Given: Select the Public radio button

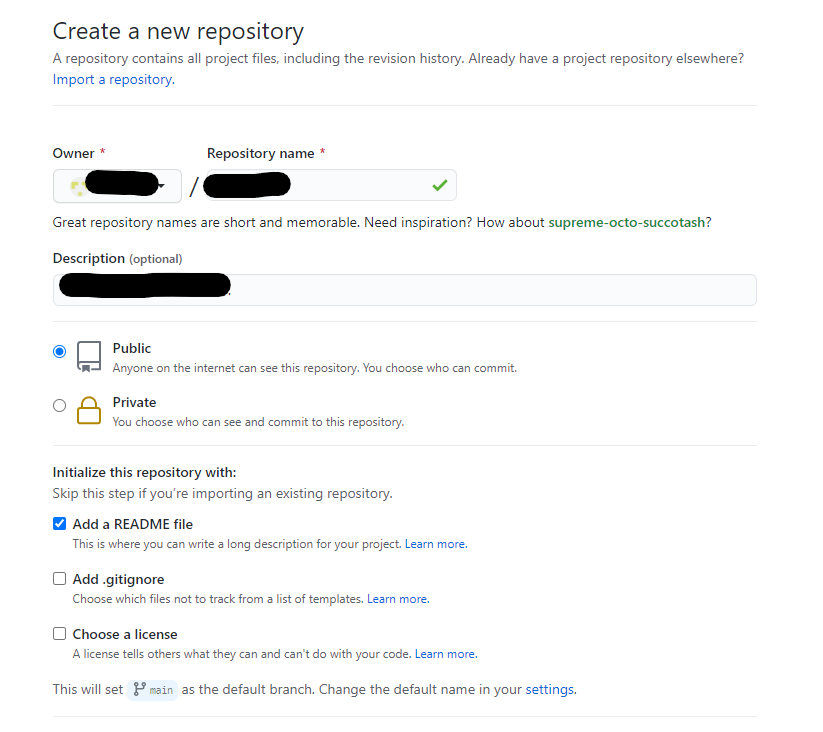Looking at the screenshot, I should pos(59,351).
